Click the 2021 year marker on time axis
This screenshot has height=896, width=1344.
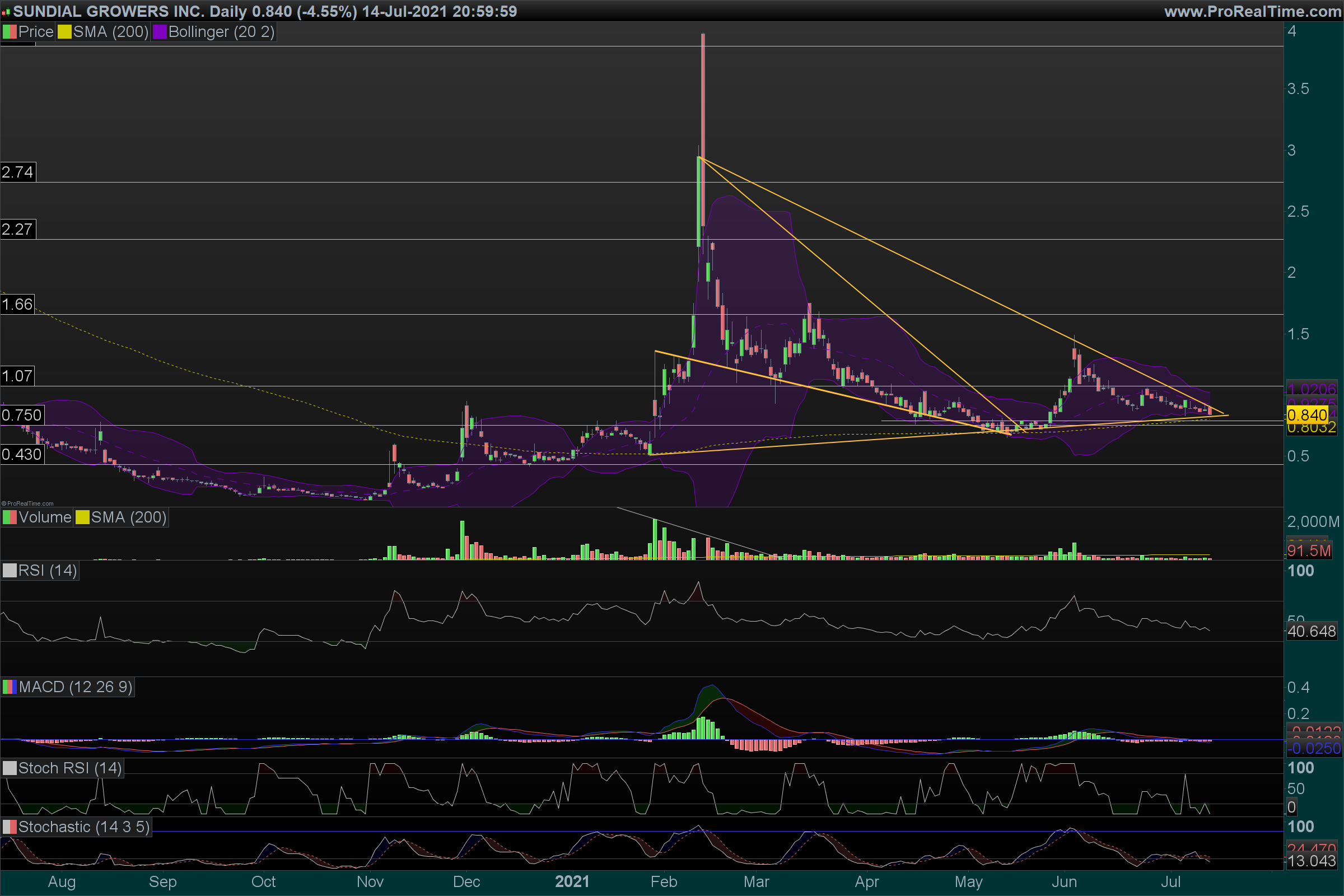[x=572, y=881]
